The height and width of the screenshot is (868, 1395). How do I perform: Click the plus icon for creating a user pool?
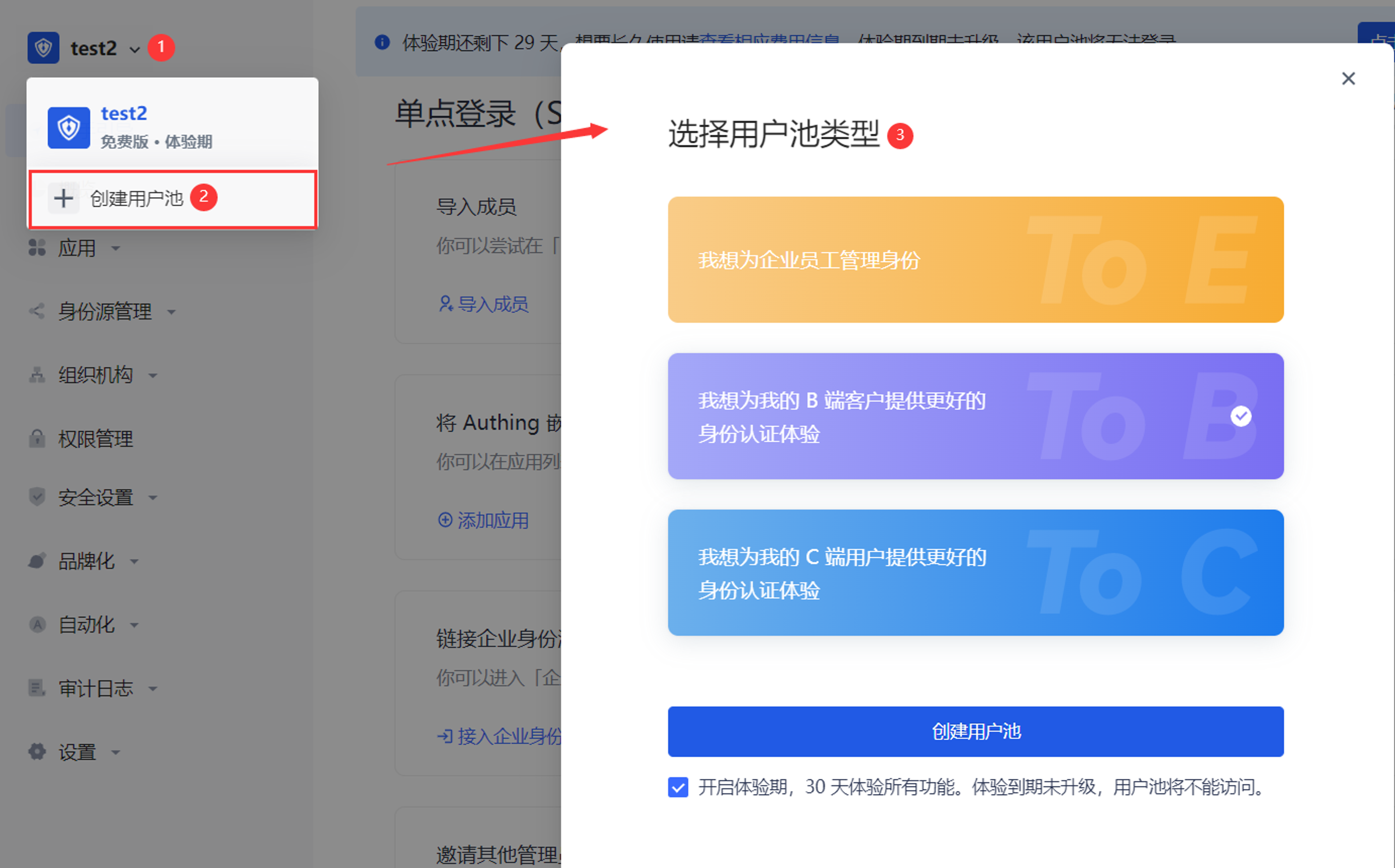click(x=63, y=199)
